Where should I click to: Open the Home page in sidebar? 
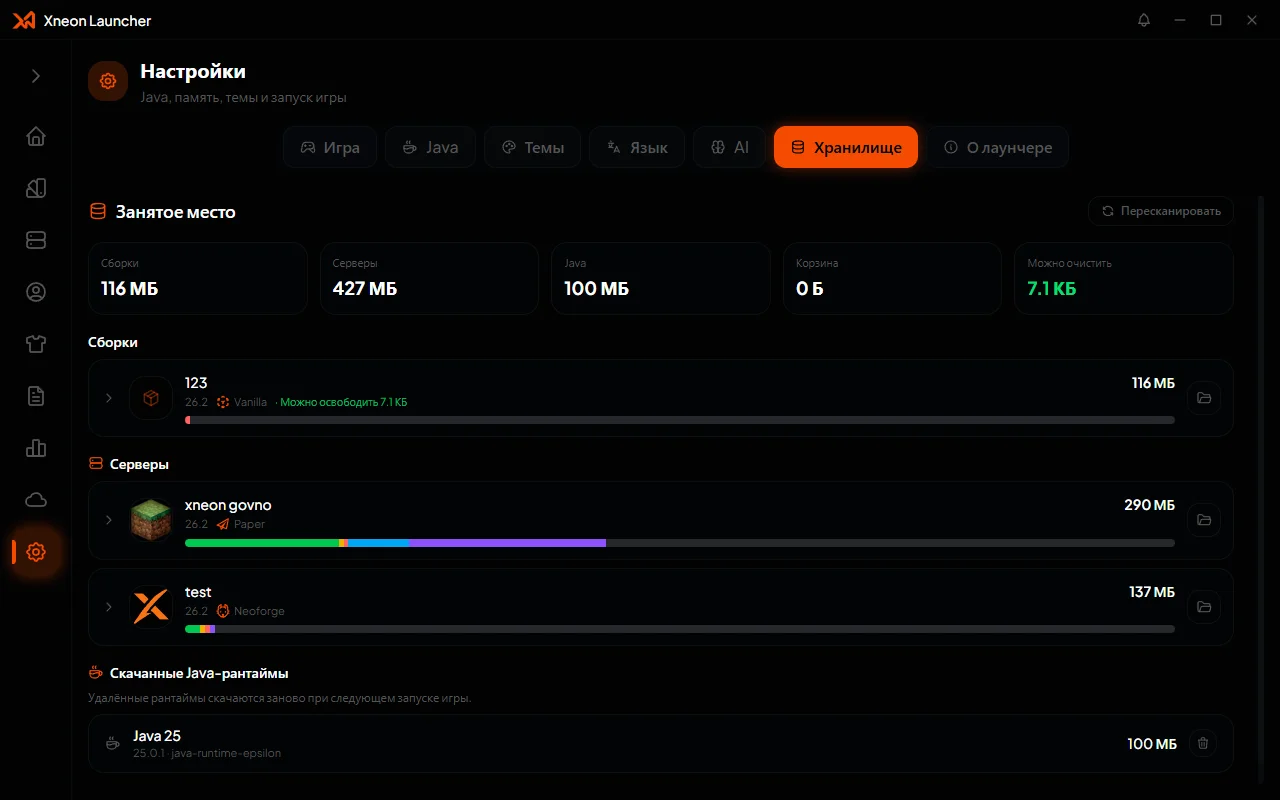point(36,137)
